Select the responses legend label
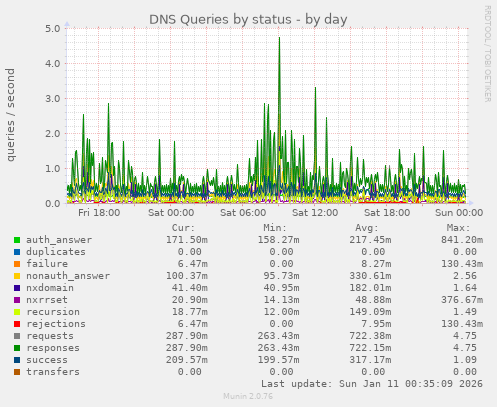 point(53,348)
